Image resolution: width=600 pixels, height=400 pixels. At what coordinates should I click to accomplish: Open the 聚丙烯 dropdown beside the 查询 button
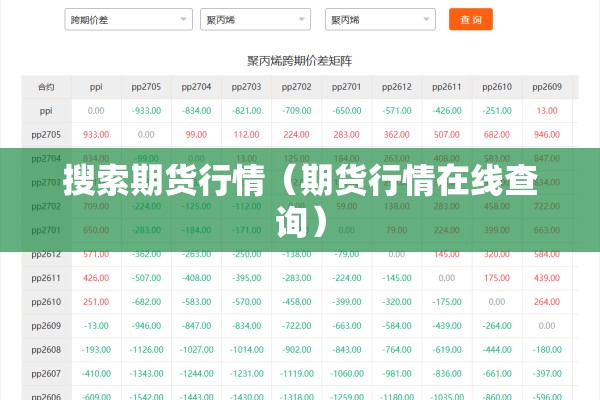coord(380,20)
